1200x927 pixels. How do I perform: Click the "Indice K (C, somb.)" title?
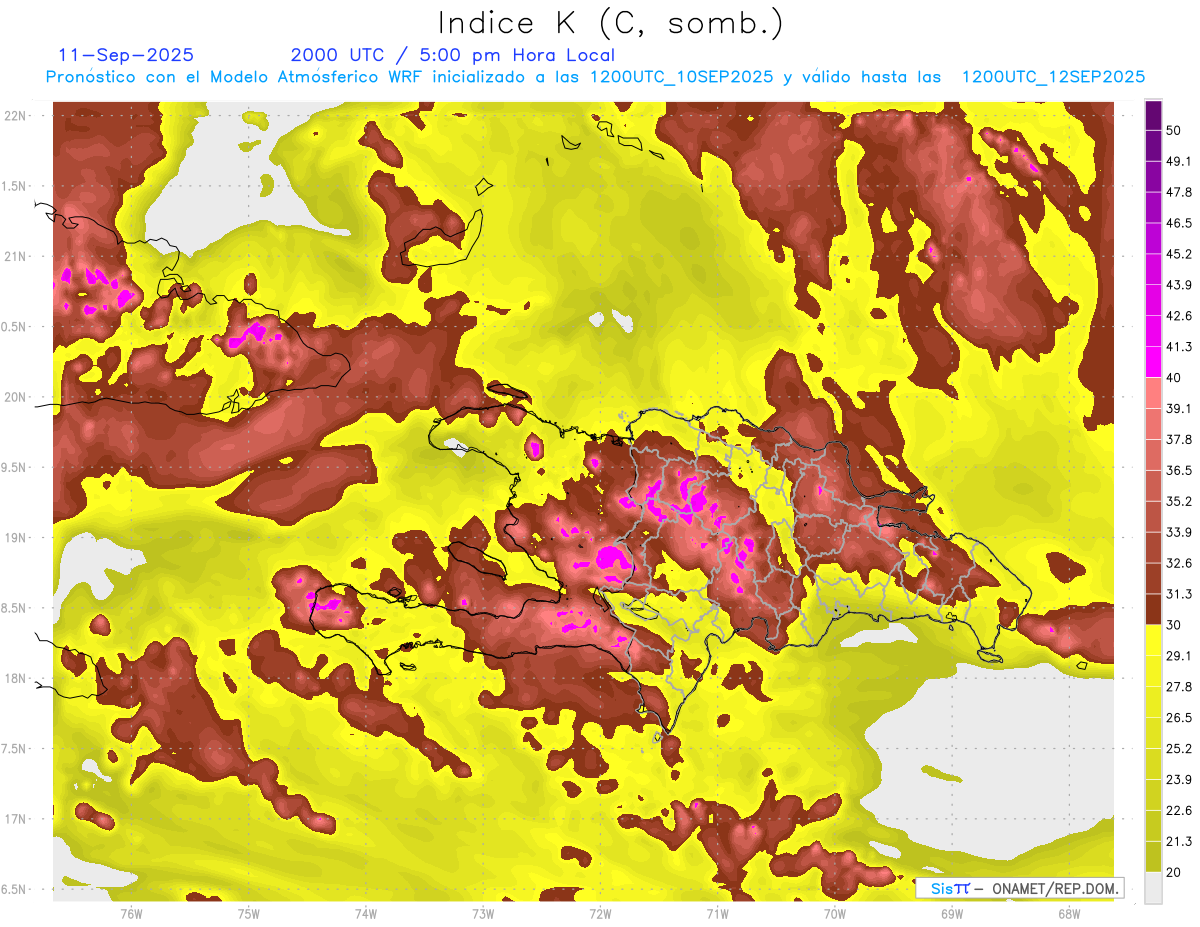tap(610, 23)
